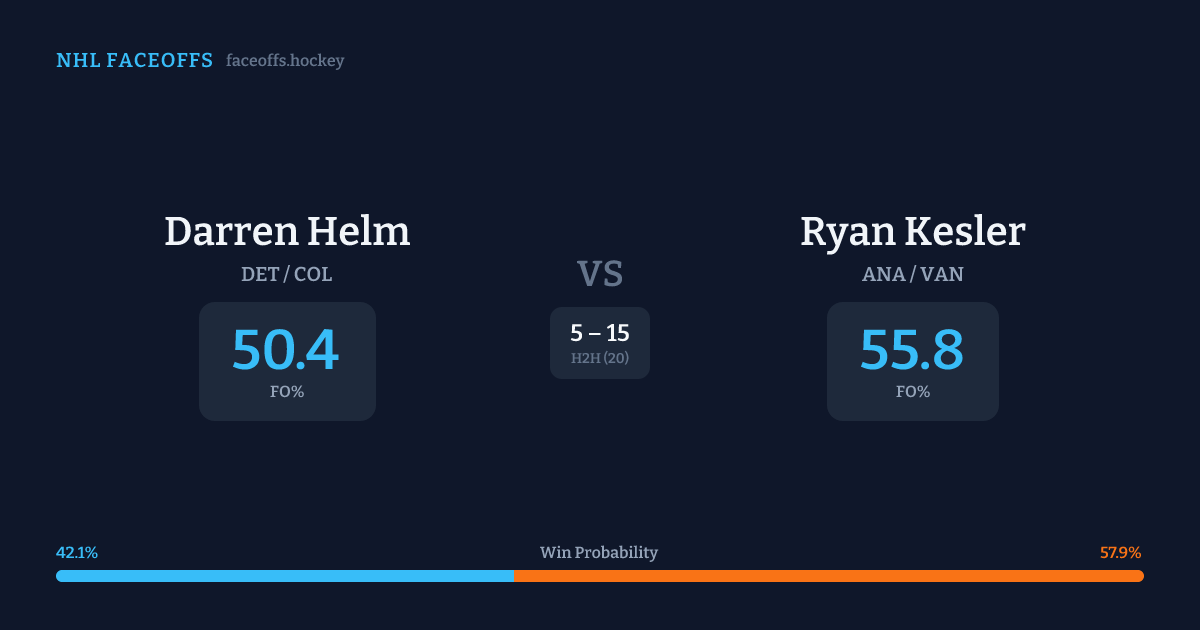The height and width of the screenshot is (630, 1200).
Task: Click the large 55.8 number
Action: pos(912,350)
